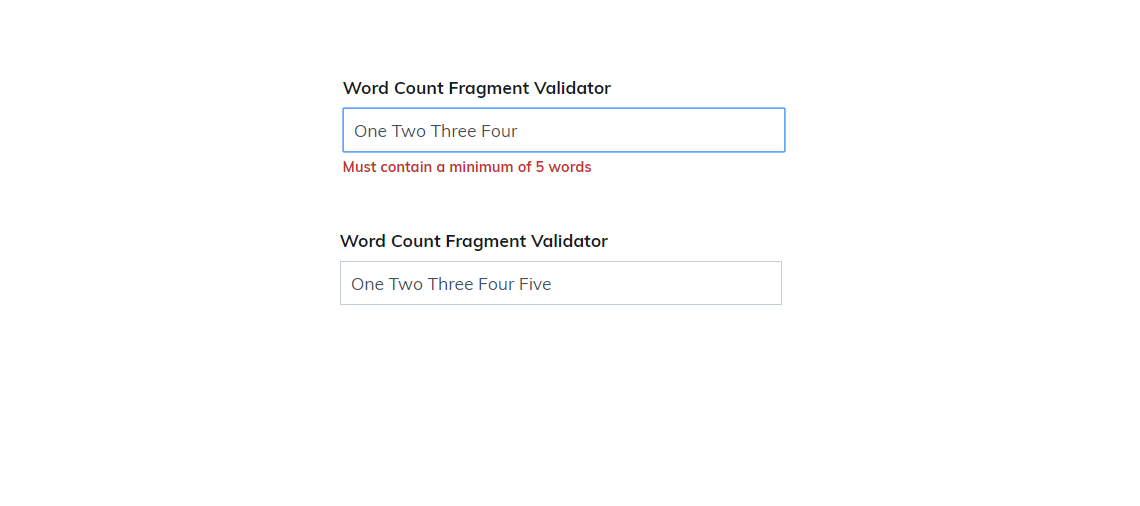
Task: Click the word "One" in the five-word input
Action: (367, 284)
